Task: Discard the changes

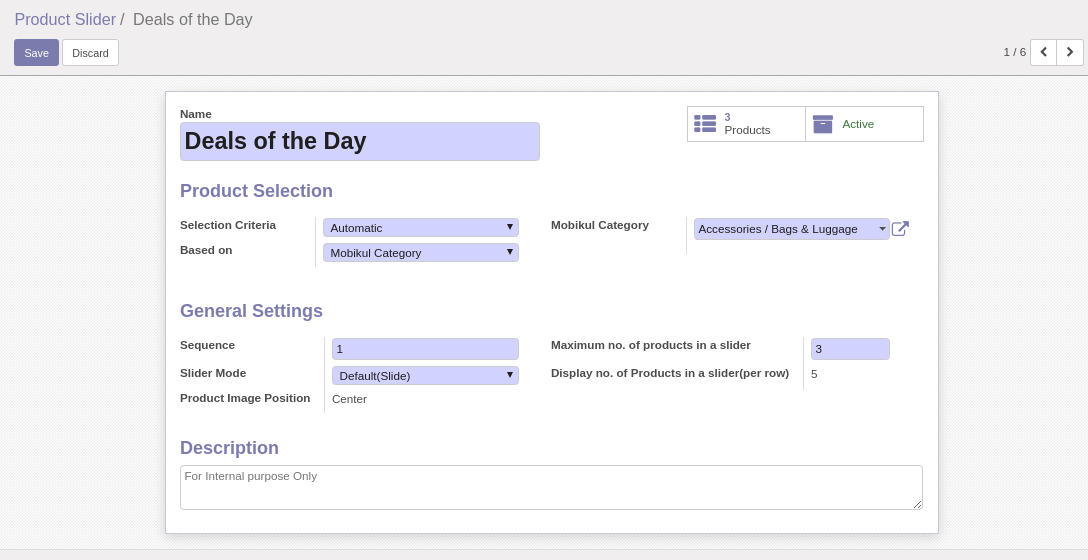Action: pos(90,53)
